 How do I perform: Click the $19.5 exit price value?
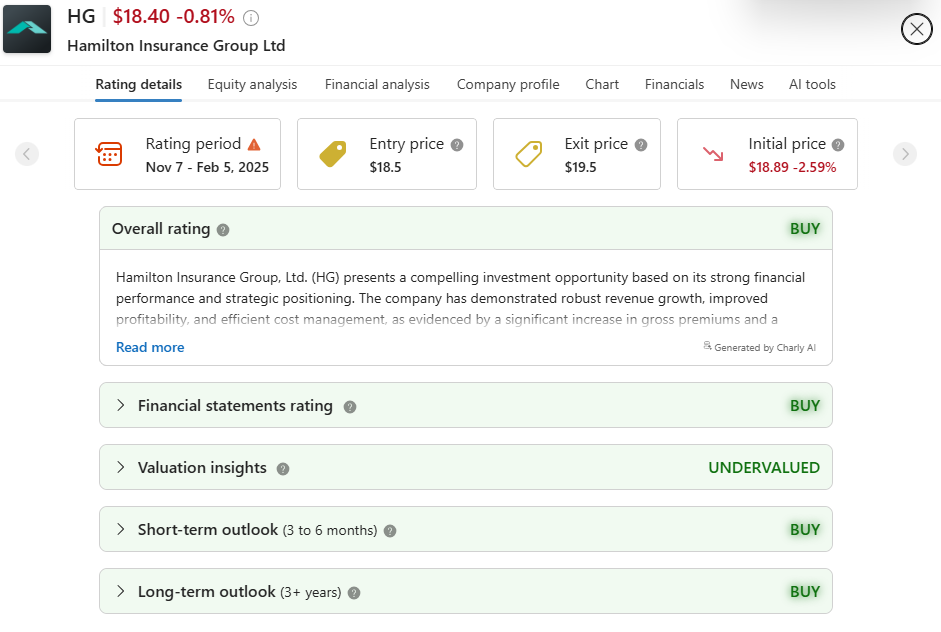click(x=580, y=167)
